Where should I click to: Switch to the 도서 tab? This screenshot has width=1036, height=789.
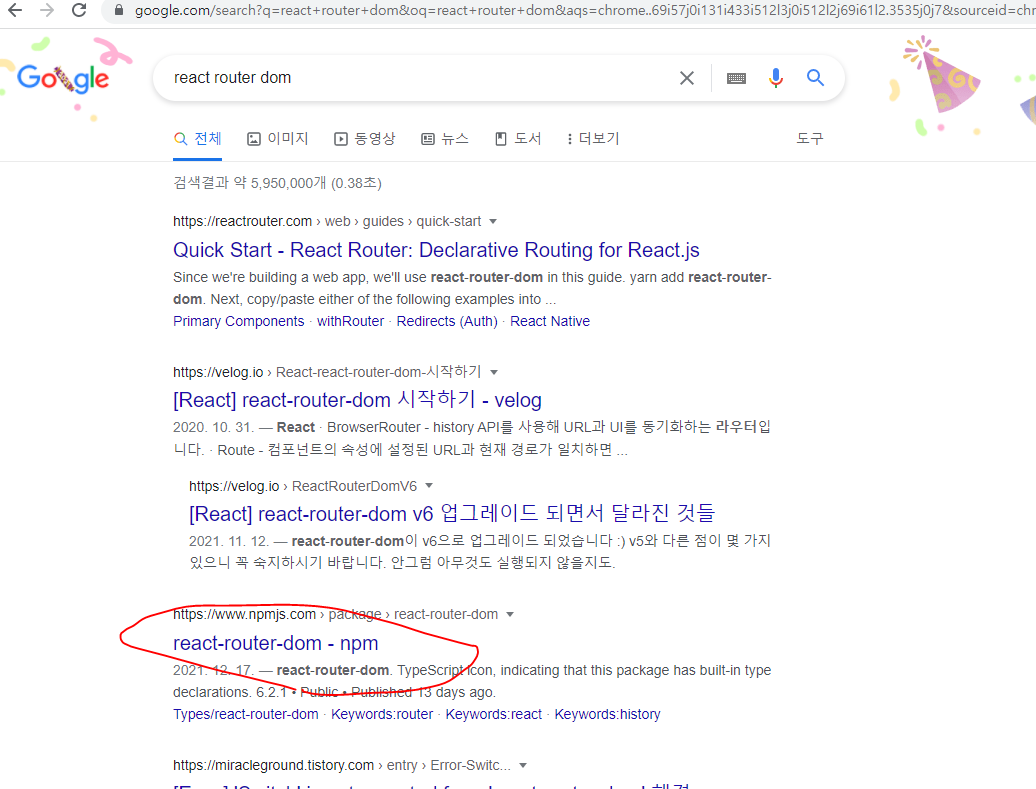[518, 139]
